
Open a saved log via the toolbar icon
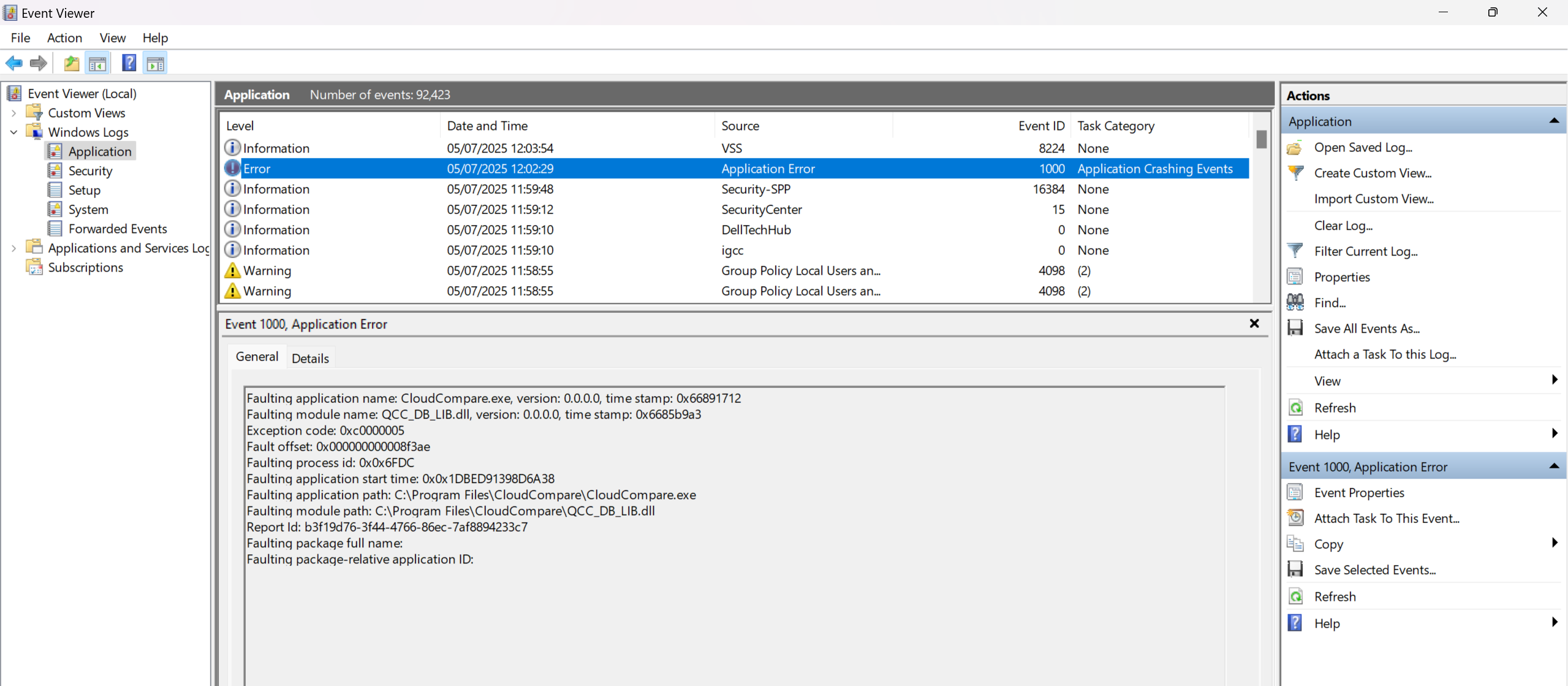click(x=71, y=63)
